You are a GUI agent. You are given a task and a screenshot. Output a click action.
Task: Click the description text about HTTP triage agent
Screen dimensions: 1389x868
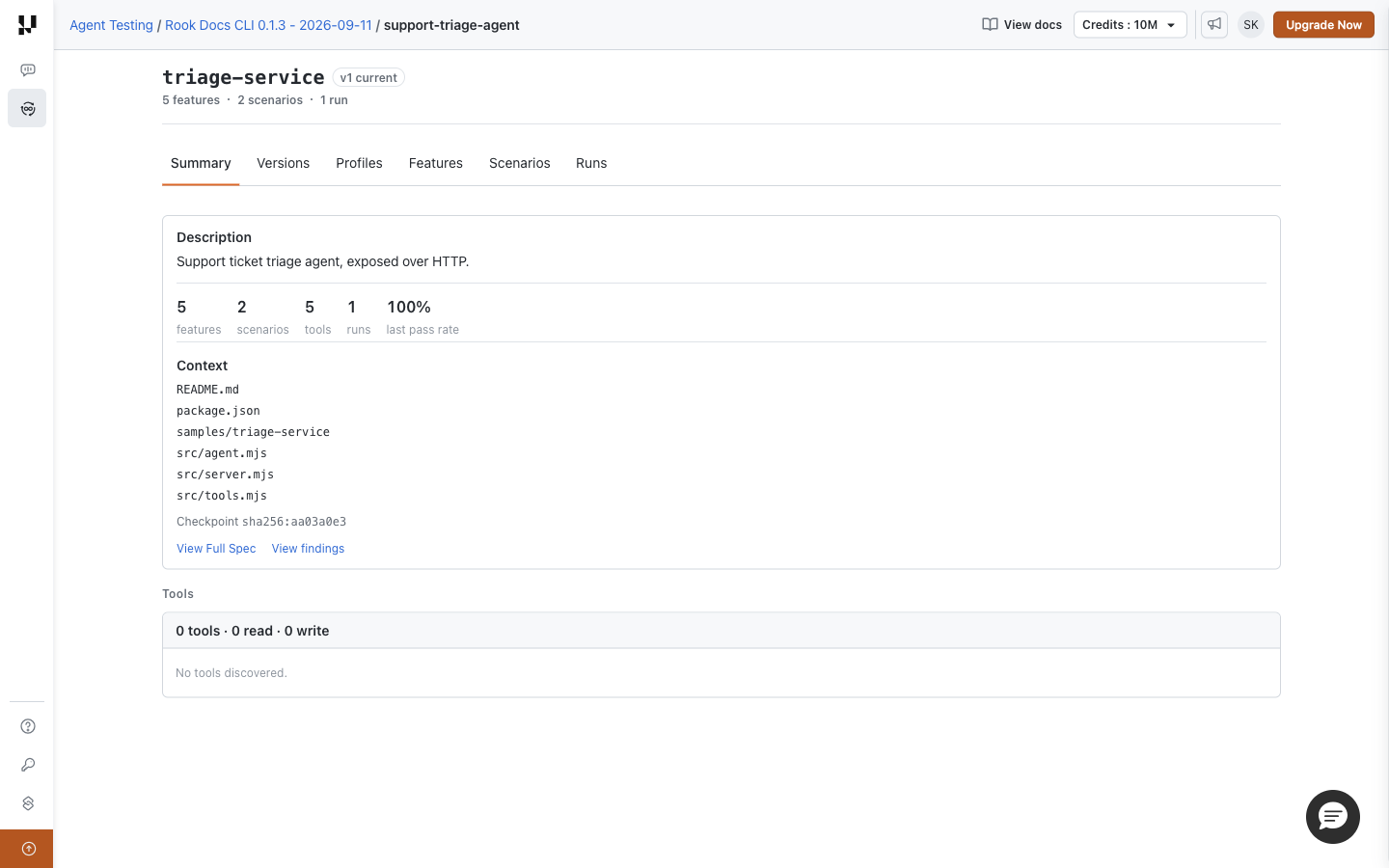click(323, 261)
